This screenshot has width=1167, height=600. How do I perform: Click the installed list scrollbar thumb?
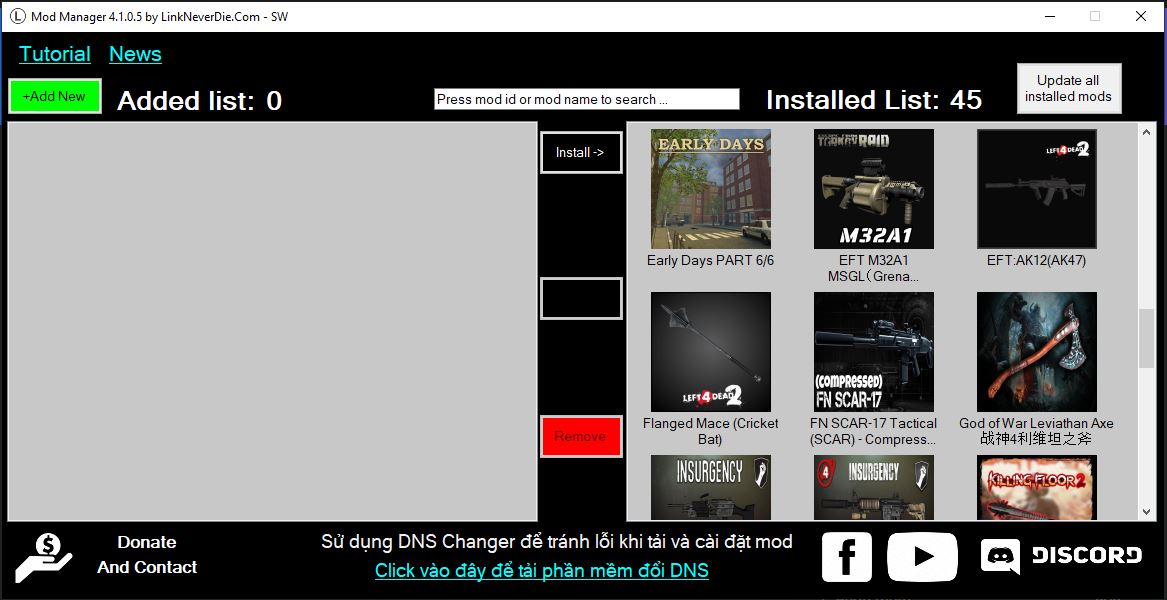click(x=1146, y=338)
